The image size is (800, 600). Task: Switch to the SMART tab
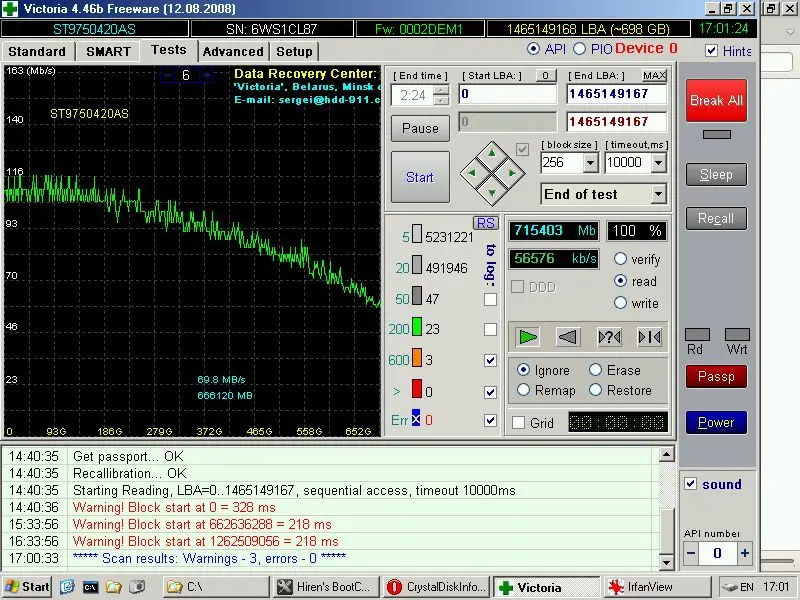point(108,51)
